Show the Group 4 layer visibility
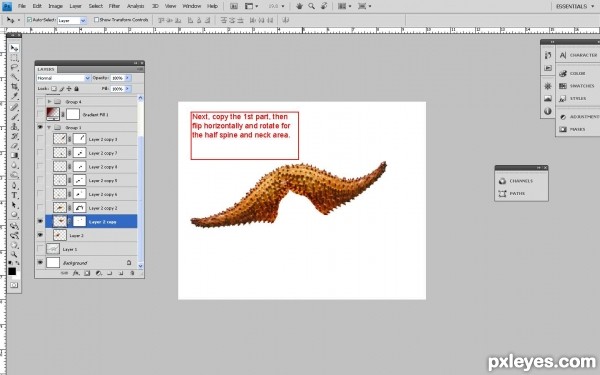 click(40, 102)
